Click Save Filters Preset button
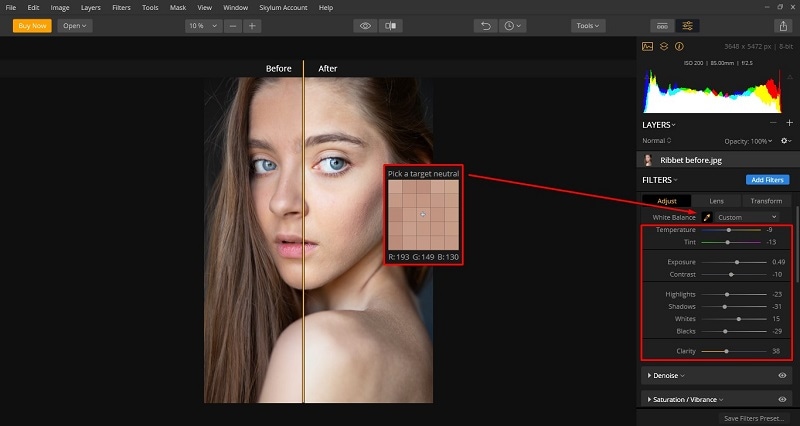Screen dimensions: 800x426 [754, 418]
